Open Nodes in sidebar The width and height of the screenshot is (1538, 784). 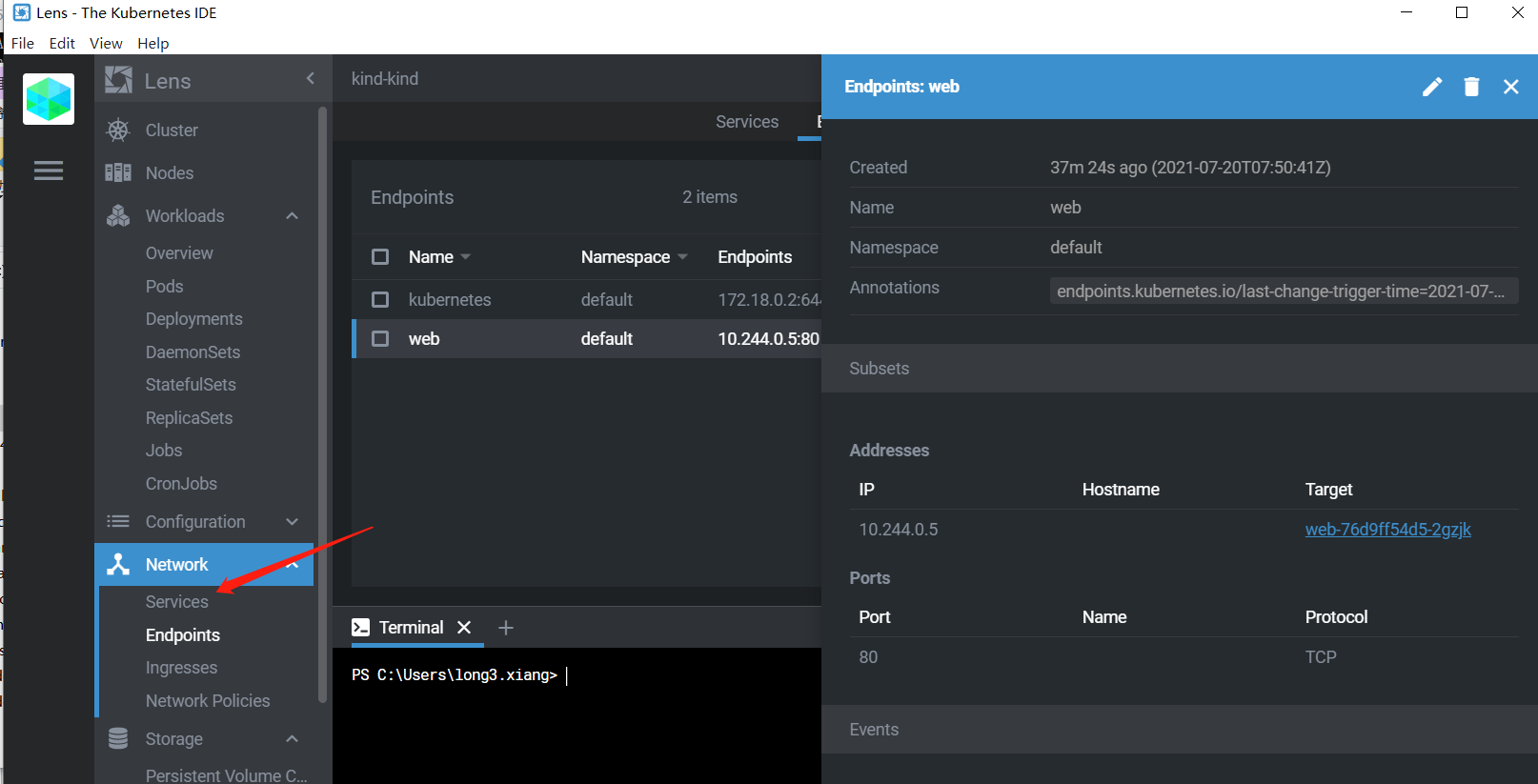coord(170,172)
